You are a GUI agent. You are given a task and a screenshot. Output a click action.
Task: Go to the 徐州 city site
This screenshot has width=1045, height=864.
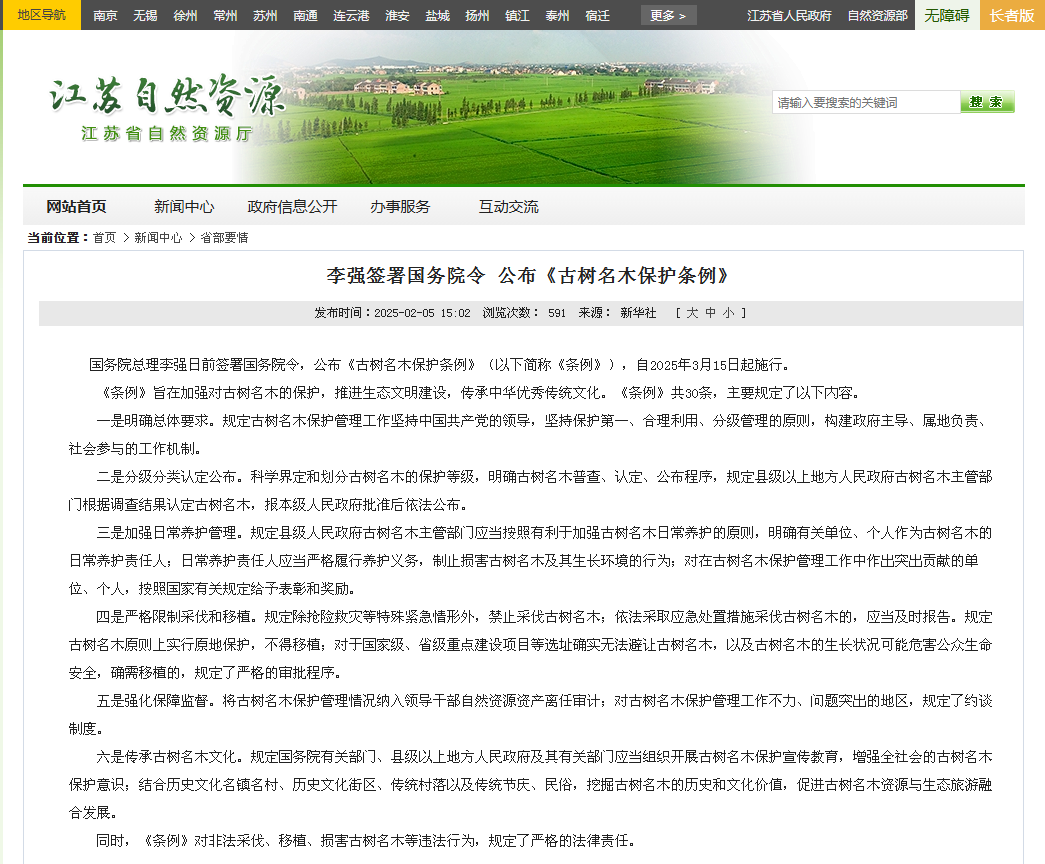point(185,15)
